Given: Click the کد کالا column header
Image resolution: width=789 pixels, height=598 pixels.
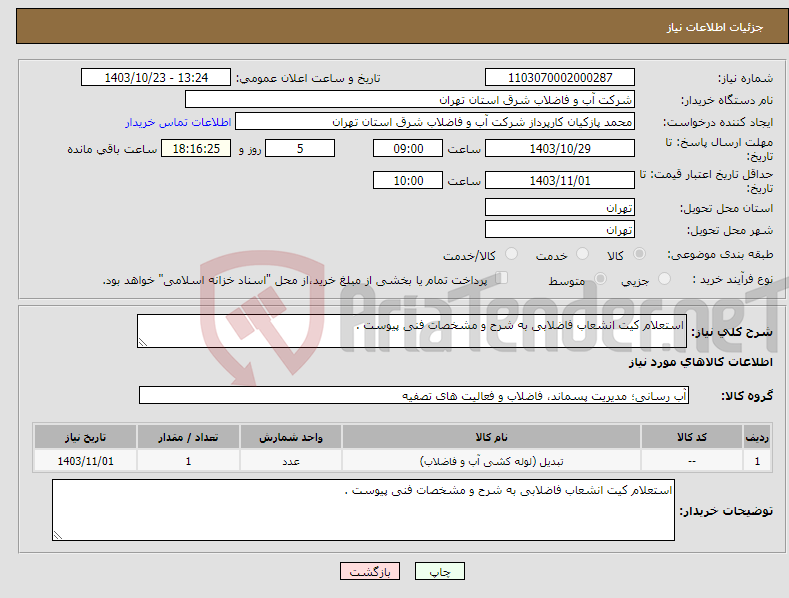Looking at the screenshot, I should click(x=692, y=437).
